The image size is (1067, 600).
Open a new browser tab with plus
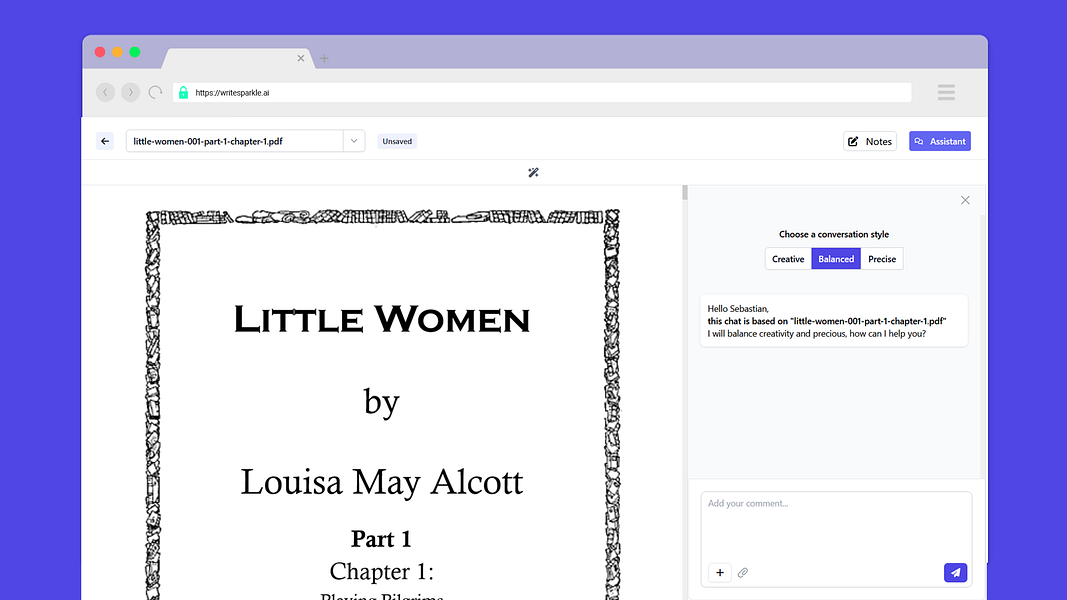[x=324, y=59]
